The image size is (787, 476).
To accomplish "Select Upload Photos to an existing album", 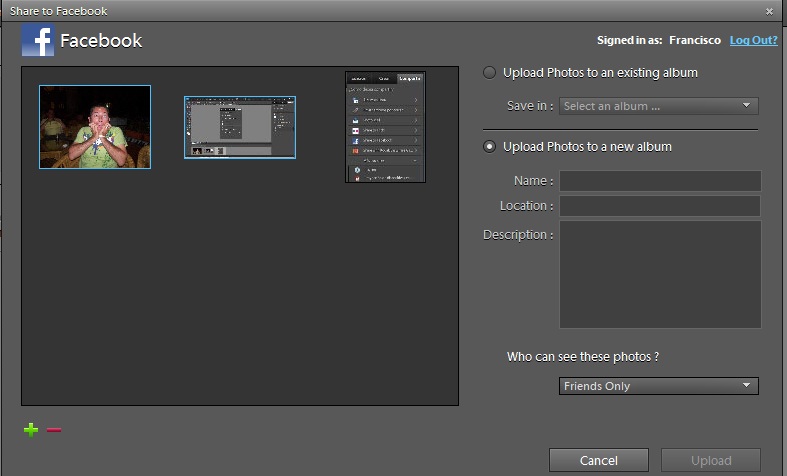I will tap(489, 72).
